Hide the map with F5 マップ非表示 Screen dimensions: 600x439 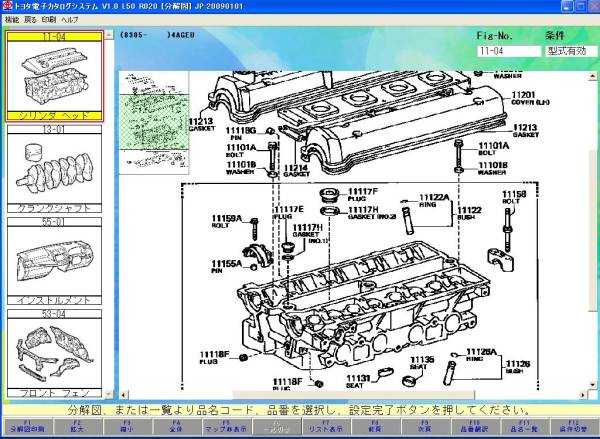tap(223, 428)
